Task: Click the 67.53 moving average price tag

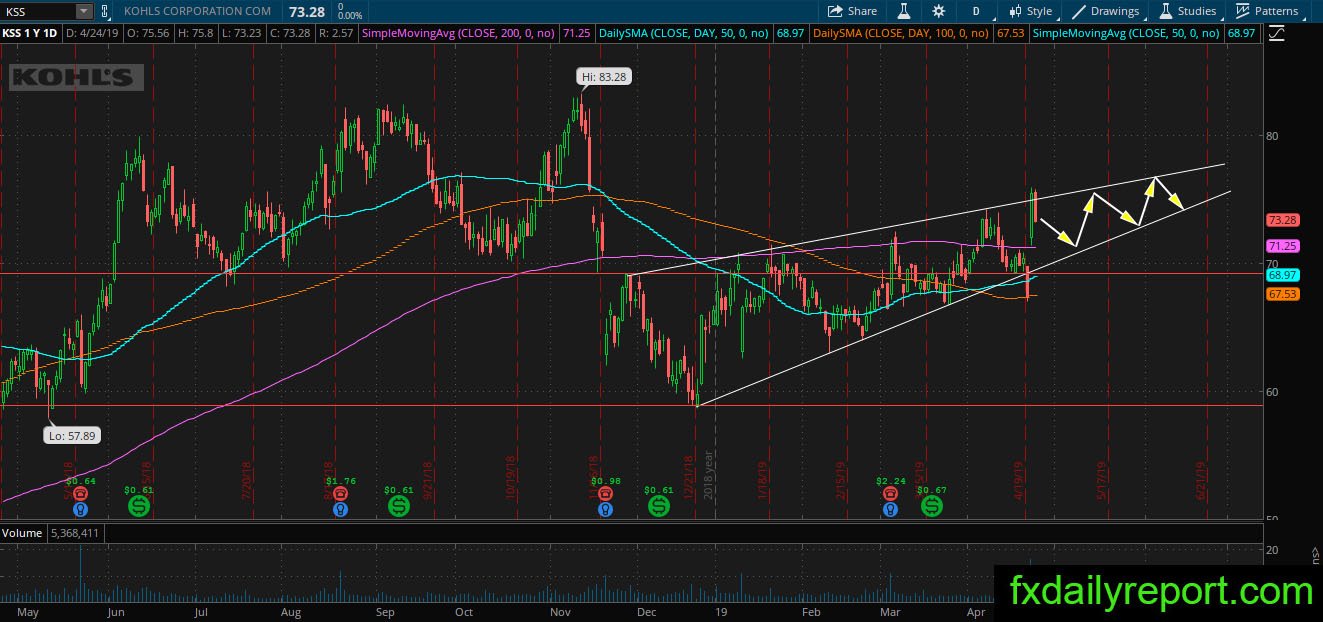Action: click(1281, 294)
